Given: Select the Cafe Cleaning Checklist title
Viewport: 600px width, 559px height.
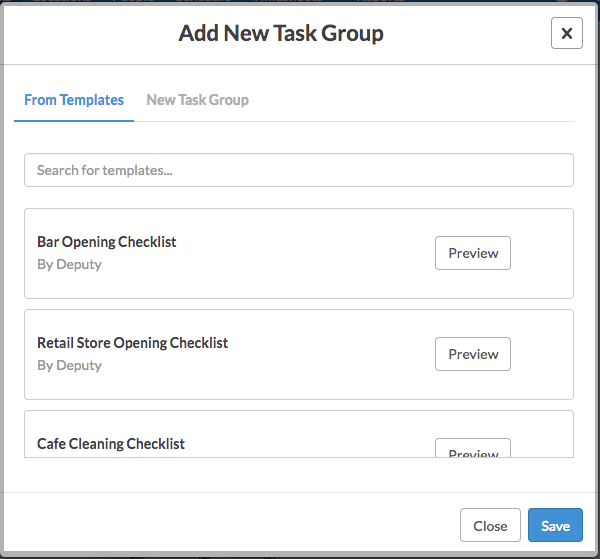Looking at the screenshot, I should click(x=111, y=444).
